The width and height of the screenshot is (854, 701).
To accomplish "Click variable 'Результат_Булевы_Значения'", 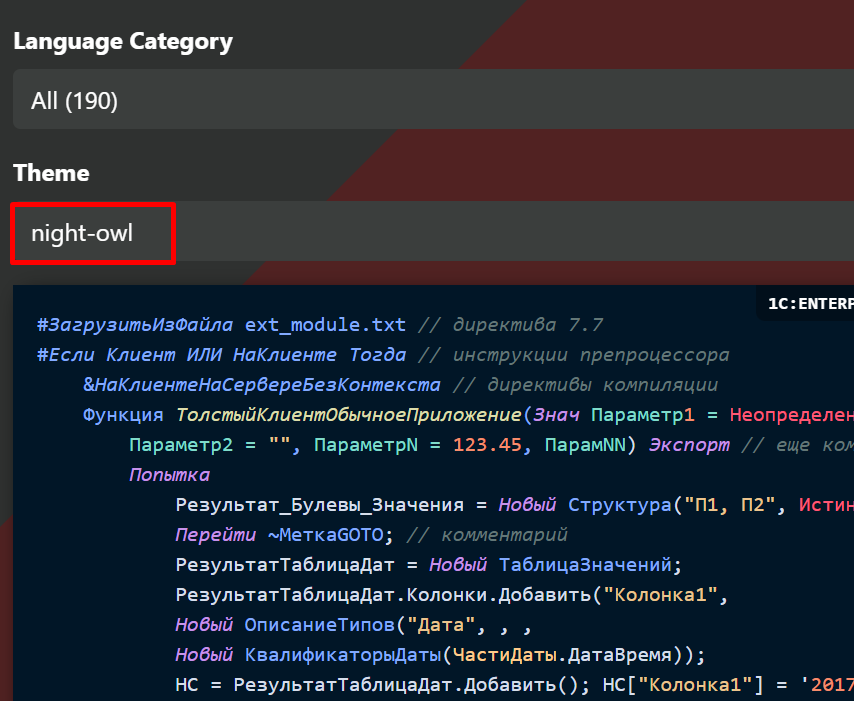I will click(x=320, y=505).
